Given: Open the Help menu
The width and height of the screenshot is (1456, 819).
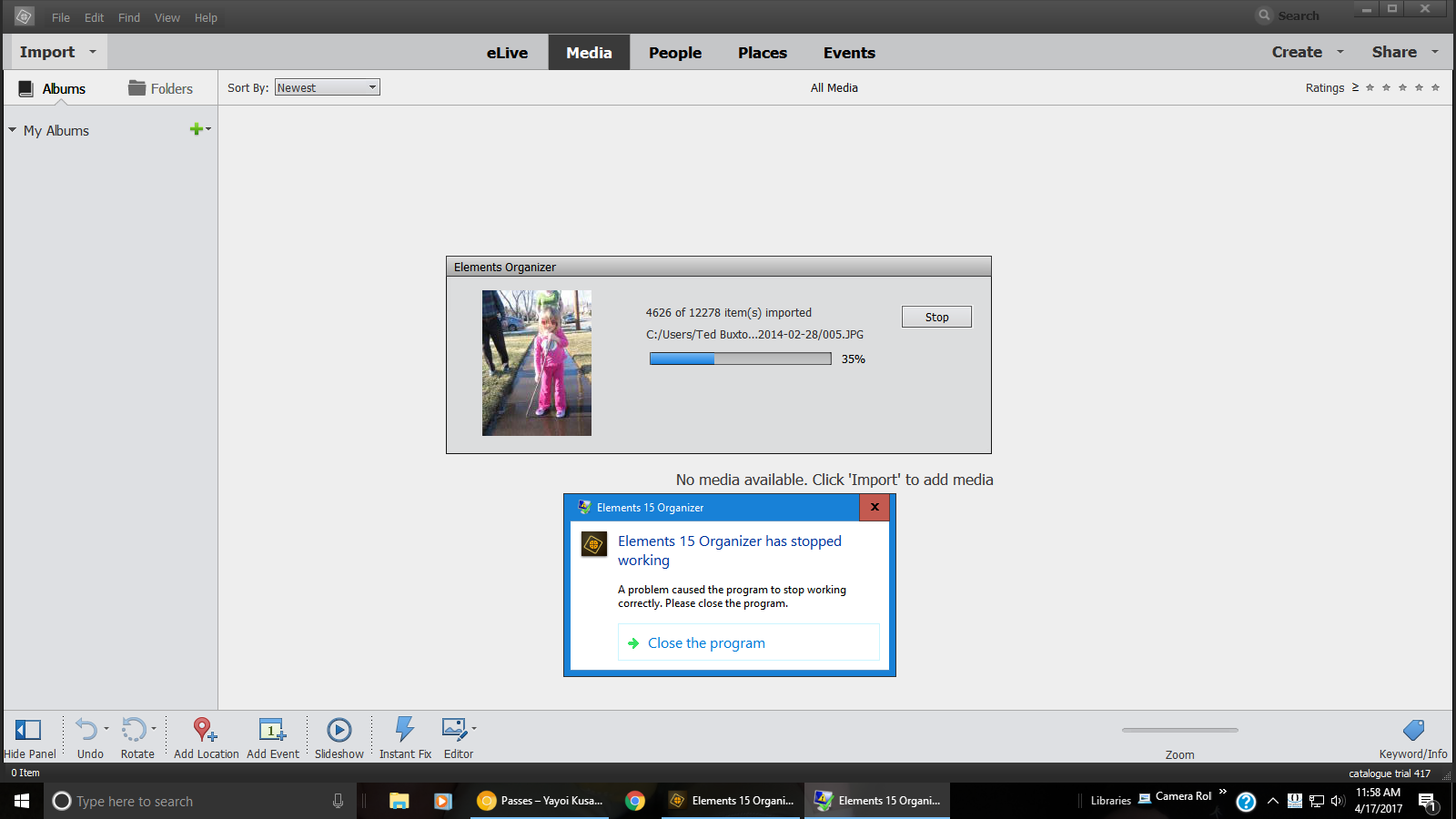Looking at the screenshot, I should [206, 17].
